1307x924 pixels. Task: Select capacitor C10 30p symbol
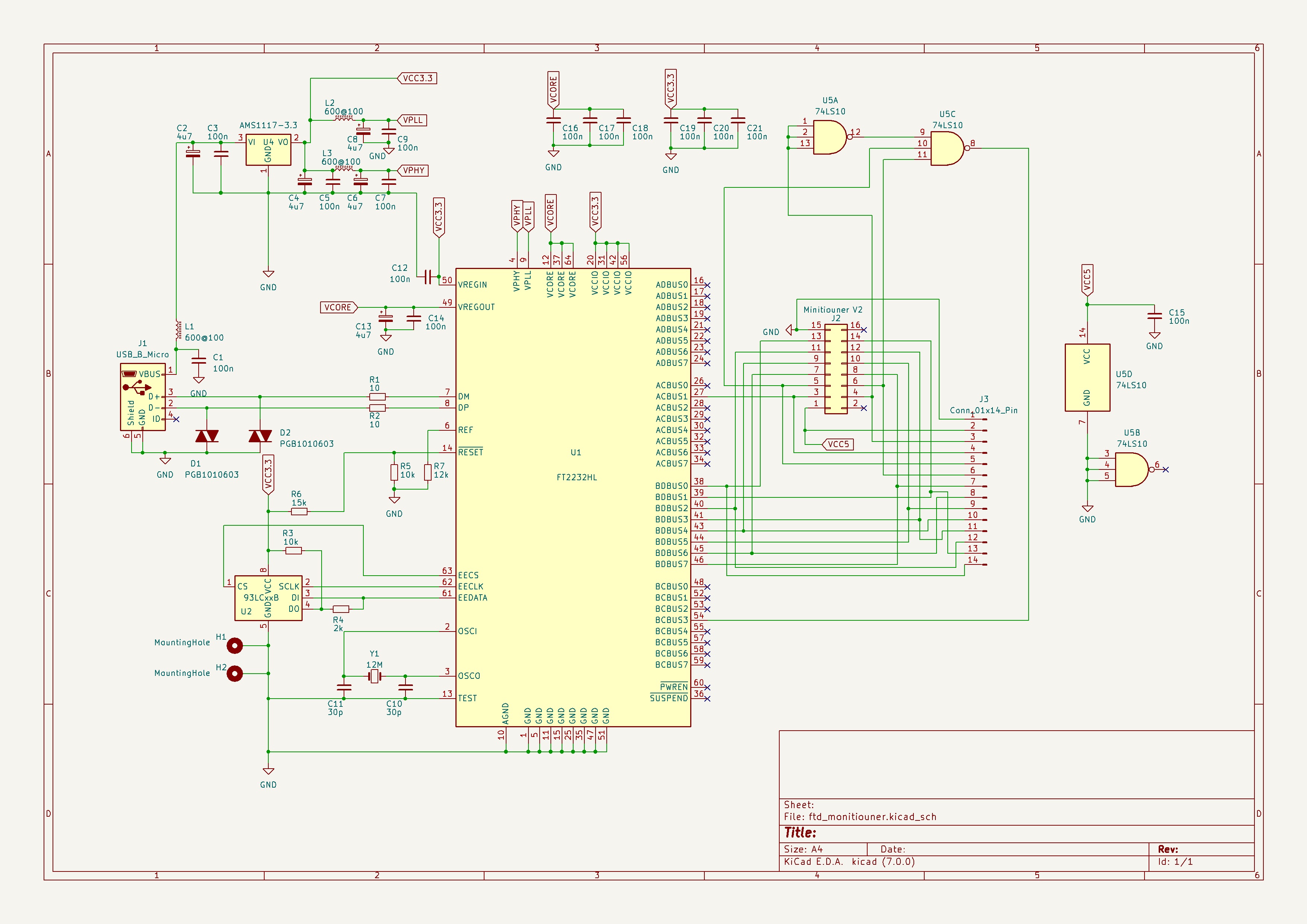(405, 687)
